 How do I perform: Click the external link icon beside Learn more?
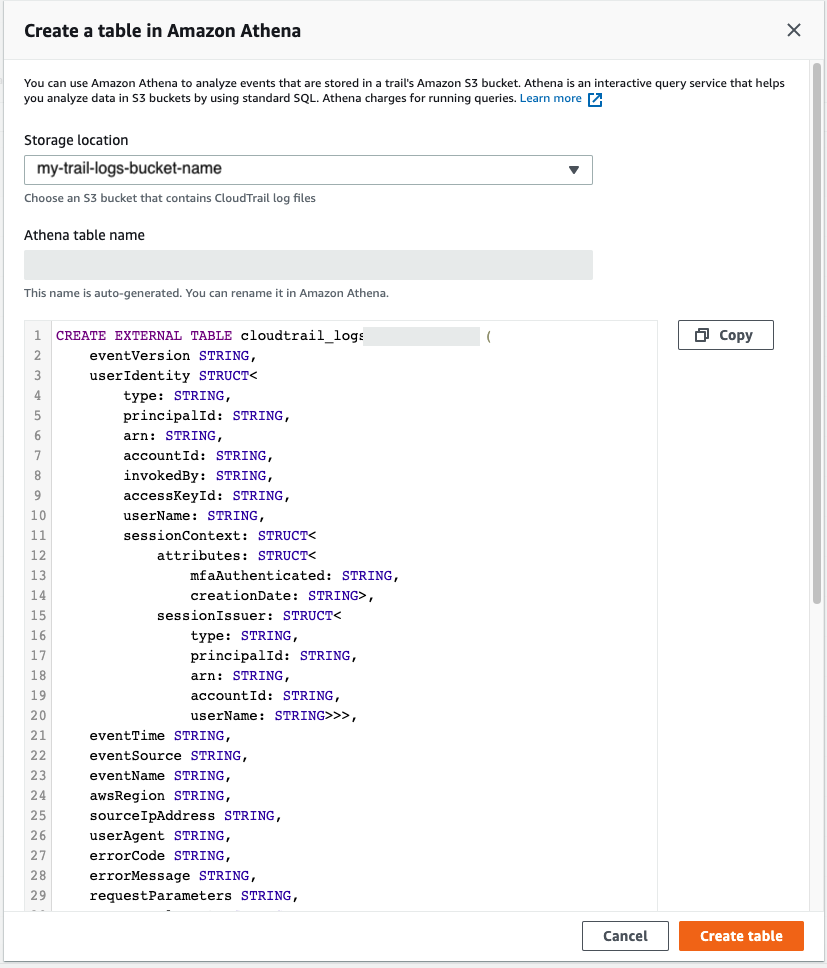[595, 100]
